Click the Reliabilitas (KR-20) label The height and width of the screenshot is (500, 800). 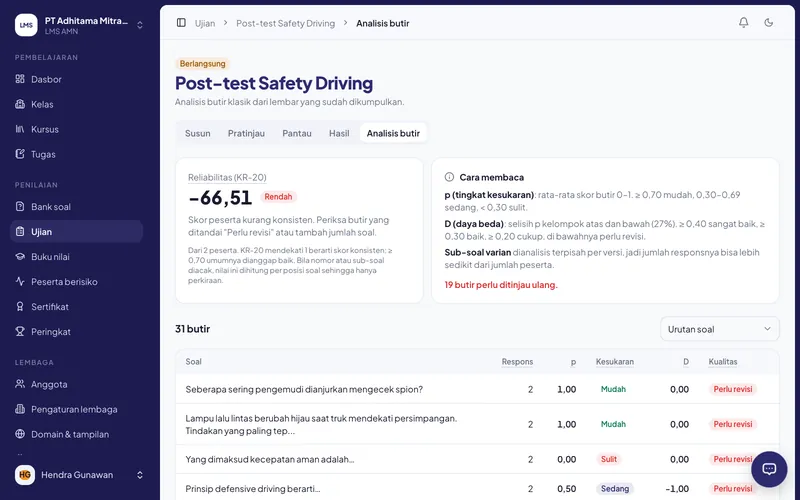pyautogui.click(x=227, y=177)
